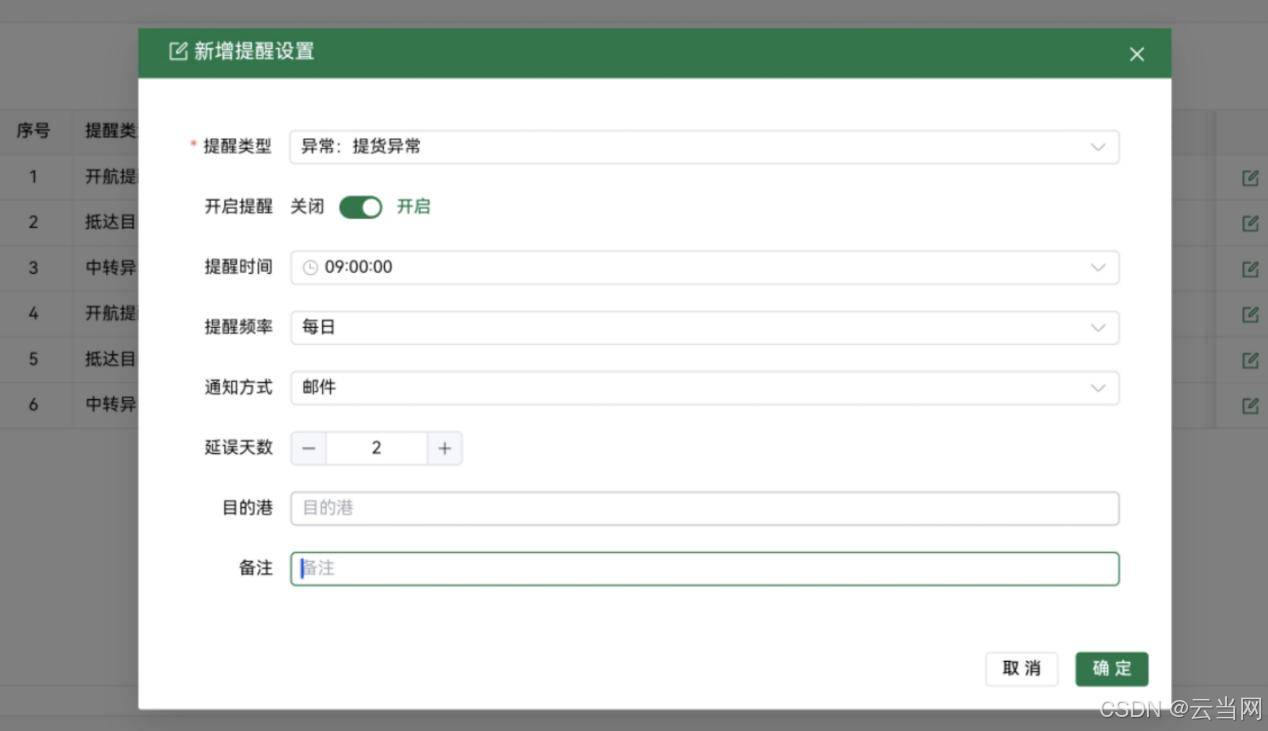The width and height of the screenshot is (1268, 731).
Task: Click the chevron arrow in 提醒频率 field
Action: (1098, 327)
